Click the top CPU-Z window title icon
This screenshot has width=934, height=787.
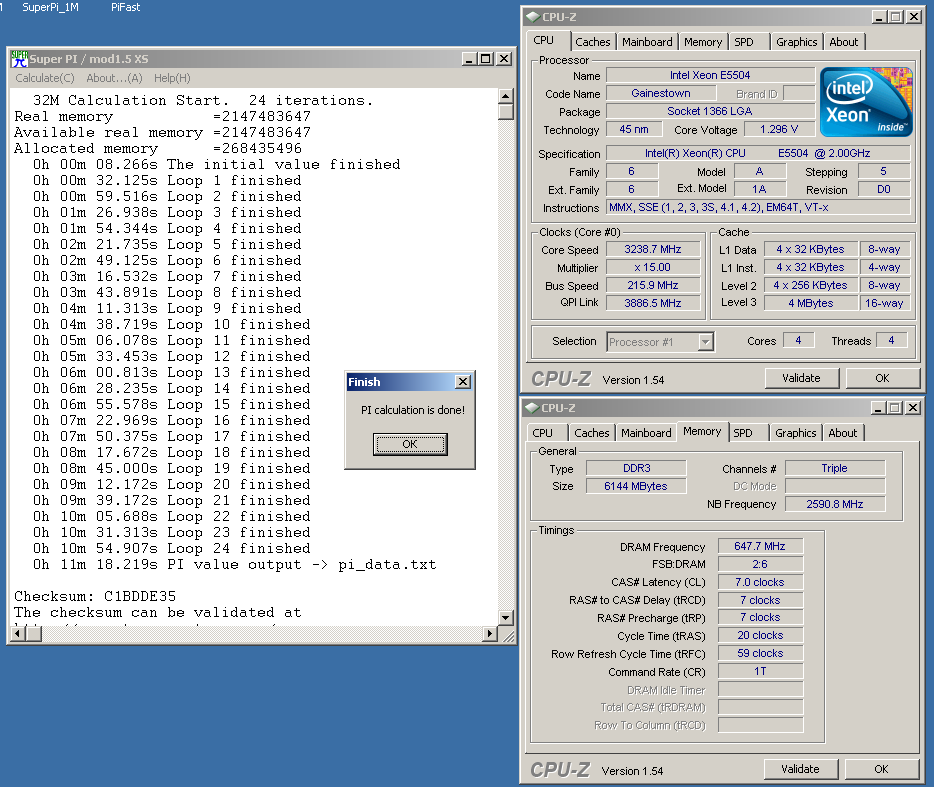tap(533, 17)
